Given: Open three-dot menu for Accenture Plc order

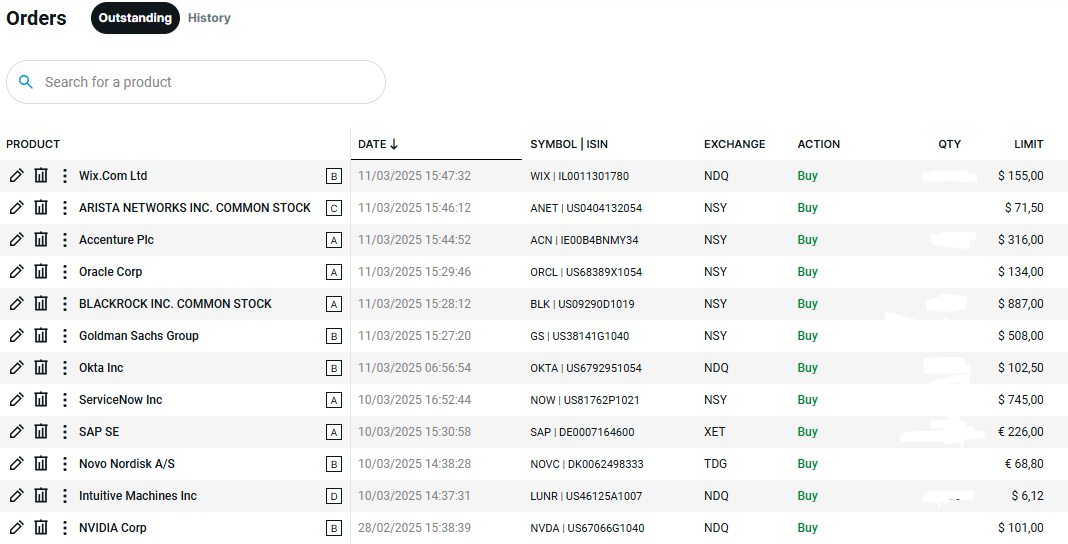Looking at the screenshot, I should click(64, 240).
